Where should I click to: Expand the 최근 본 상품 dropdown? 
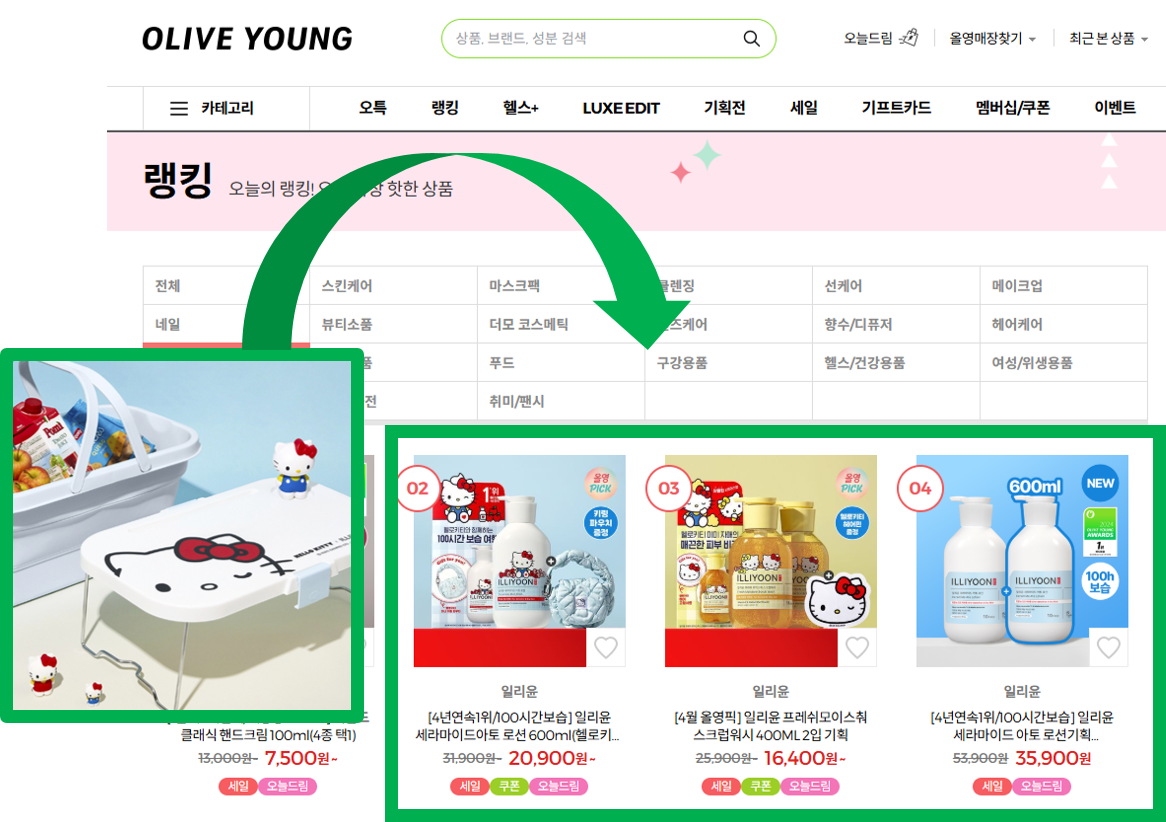point(1108,39)
